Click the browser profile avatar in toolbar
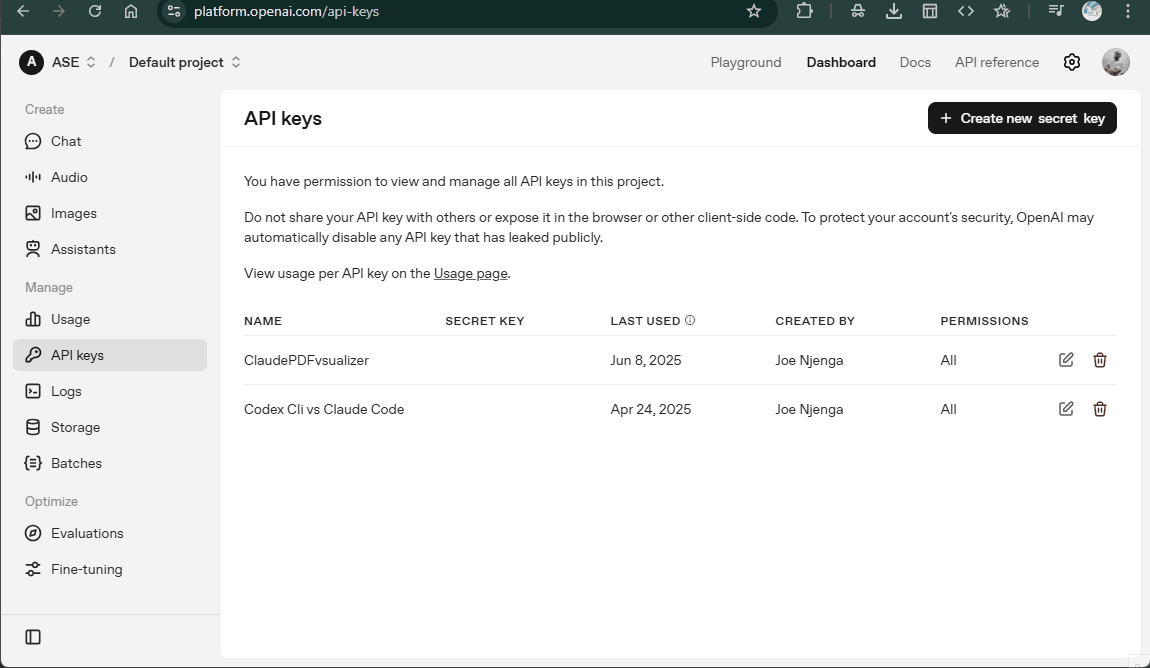 click(1092, 11)
